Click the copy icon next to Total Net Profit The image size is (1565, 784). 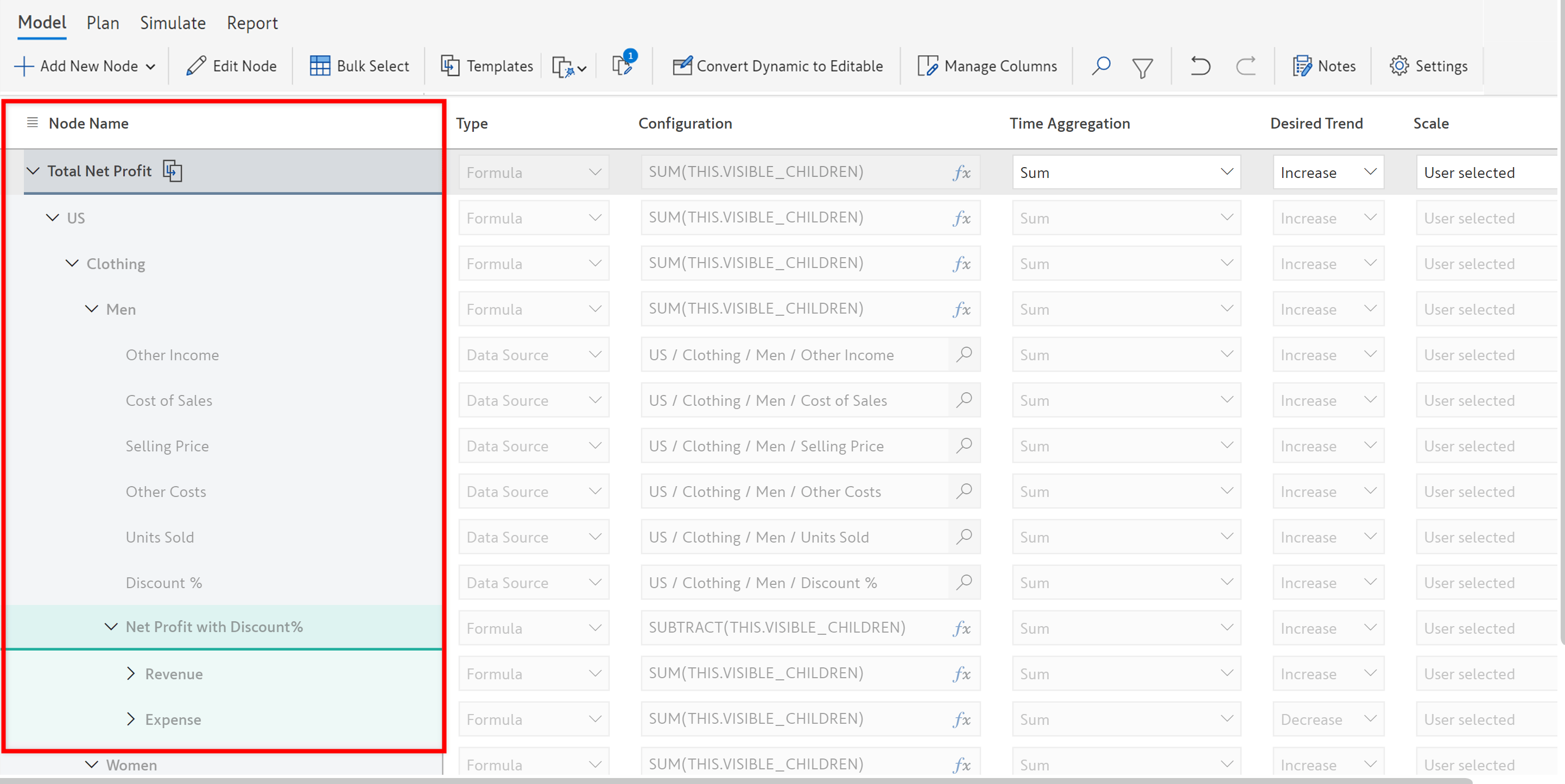(x=173, y=171)
